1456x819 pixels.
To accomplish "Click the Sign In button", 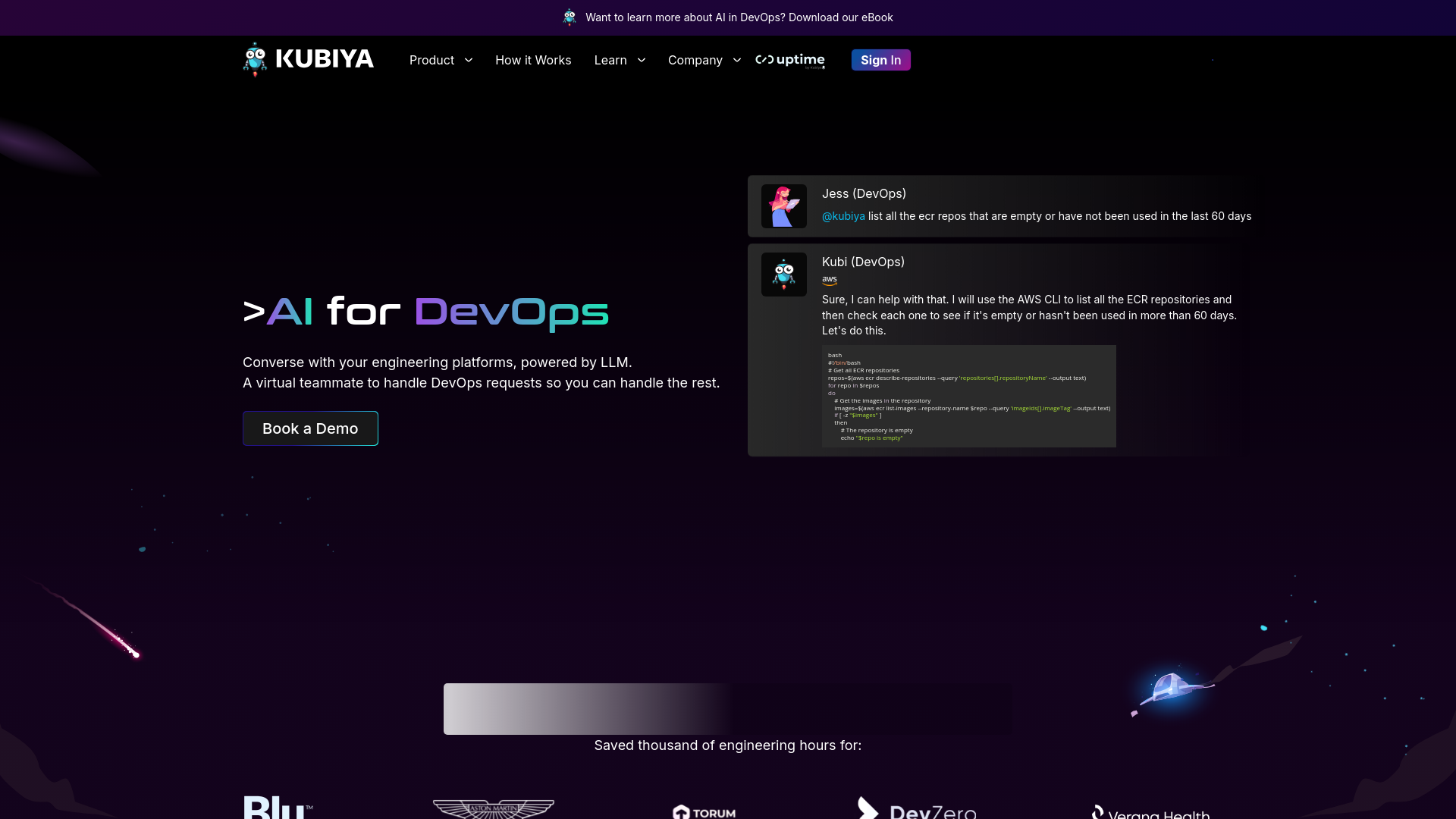I will (880, 60).
